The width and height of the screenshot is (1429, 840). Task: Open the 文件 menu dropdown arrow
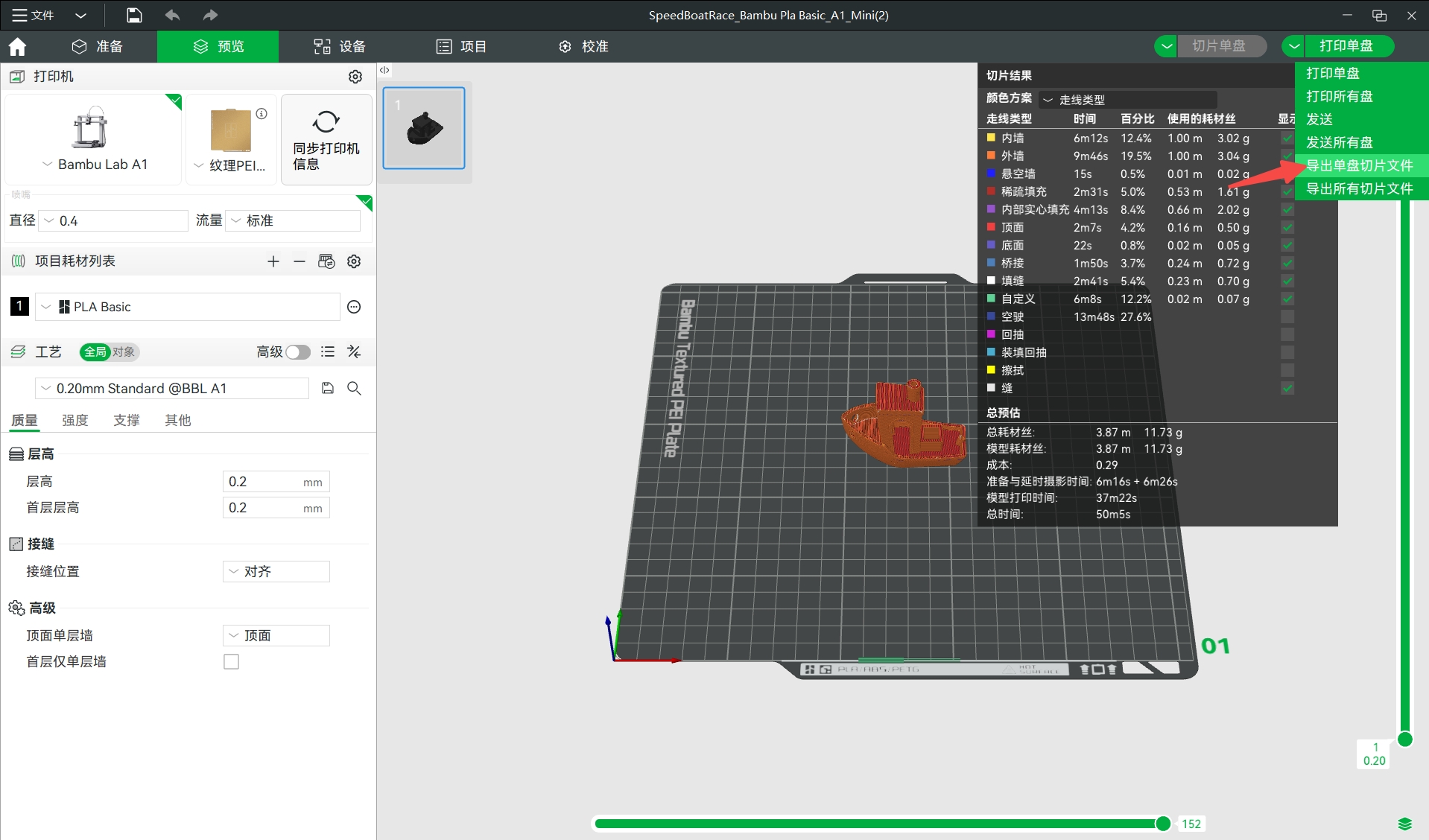(81, 15)
